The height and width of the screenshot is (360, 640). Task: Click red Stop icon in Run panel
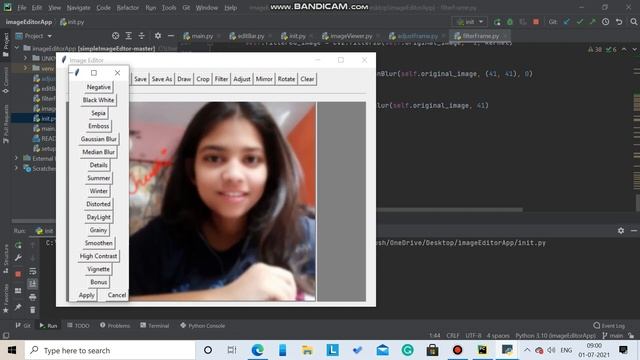(18, 274)
